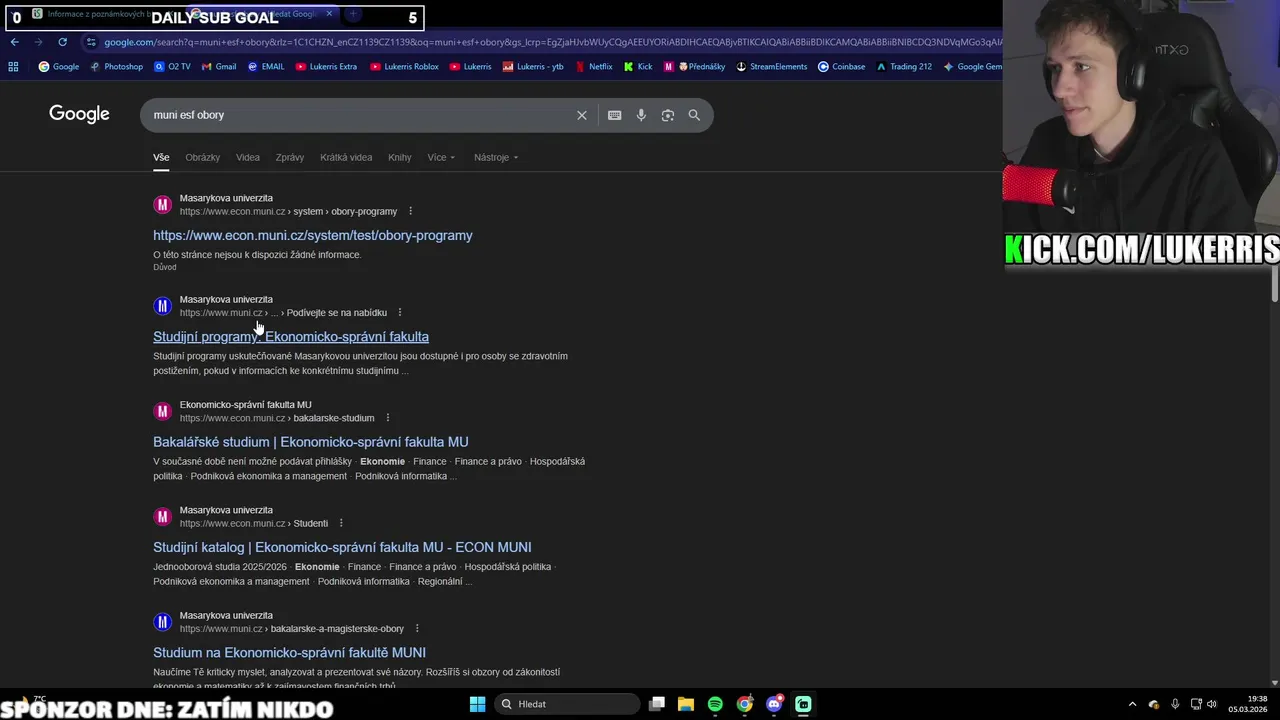1280x720 pixels.
Task: Submit search with magnifier icon
Action: 694,115
